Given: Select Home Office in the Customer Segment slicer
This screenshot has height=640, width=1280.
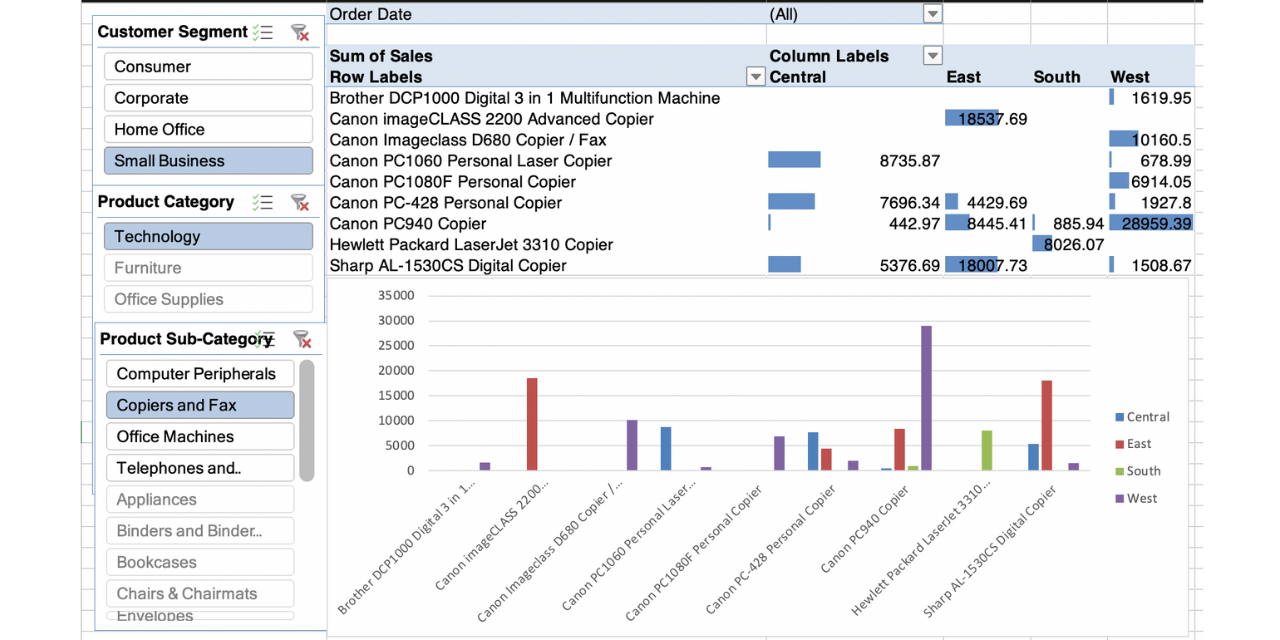Looking at the screenshot, I should (208, 129).
